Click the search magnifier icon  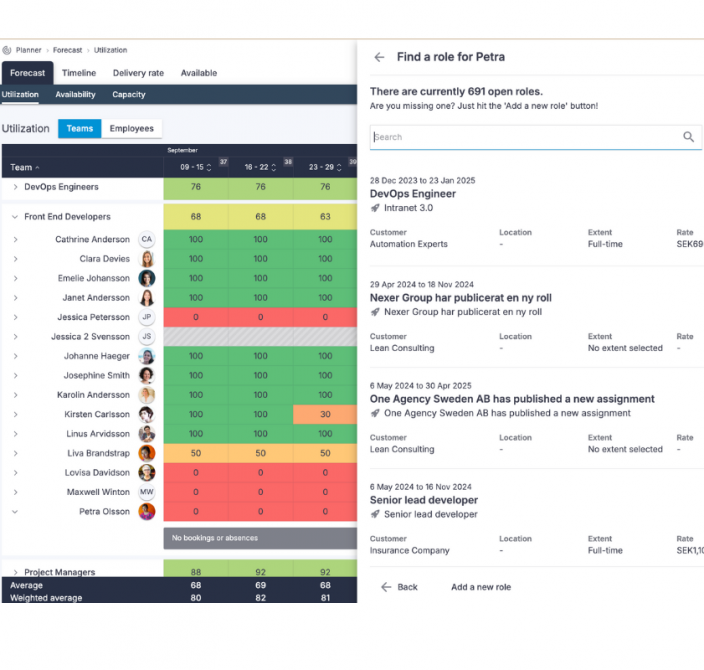(x=688, y=137)
